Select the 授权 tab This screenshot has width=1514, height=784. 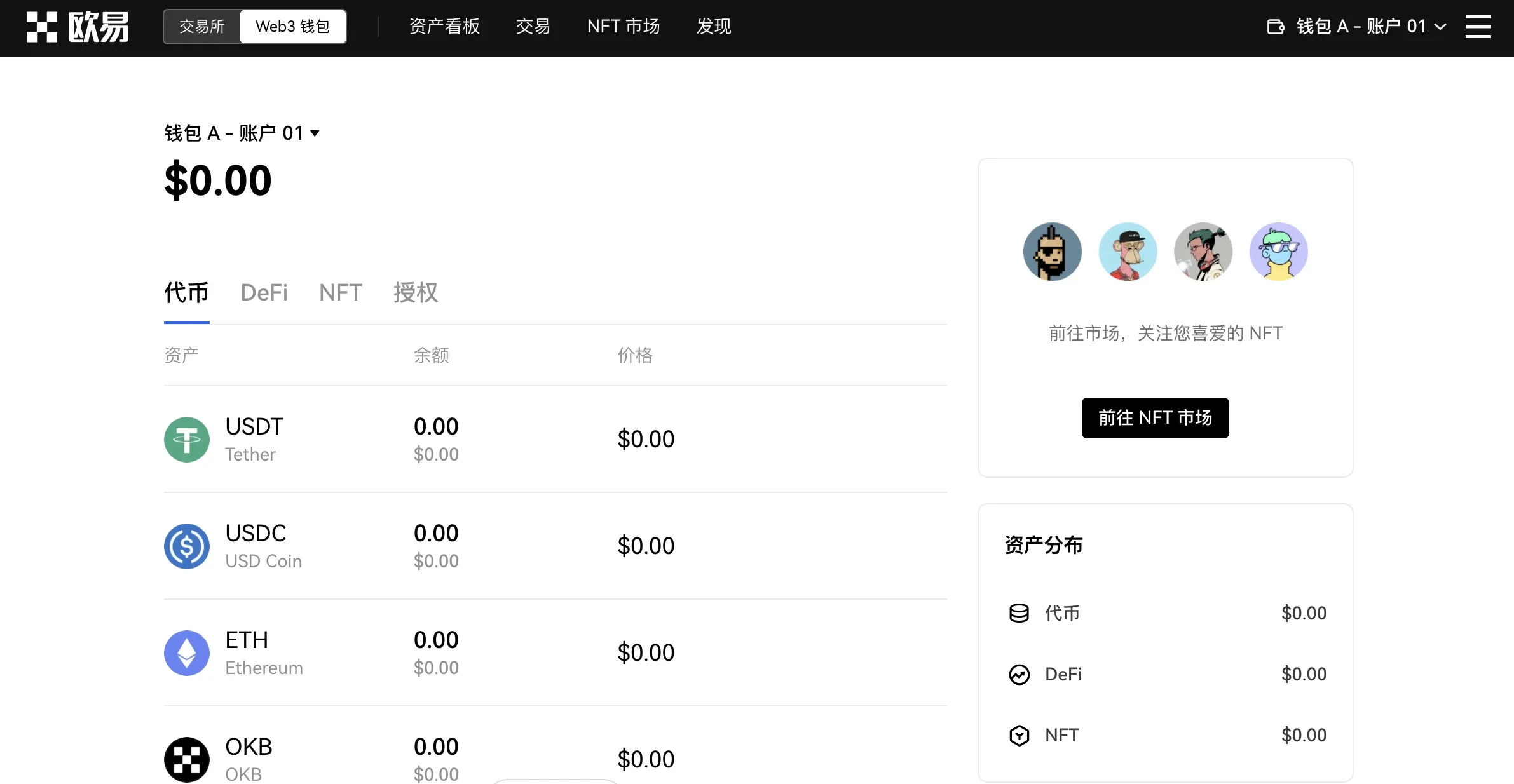coord(416,293)
